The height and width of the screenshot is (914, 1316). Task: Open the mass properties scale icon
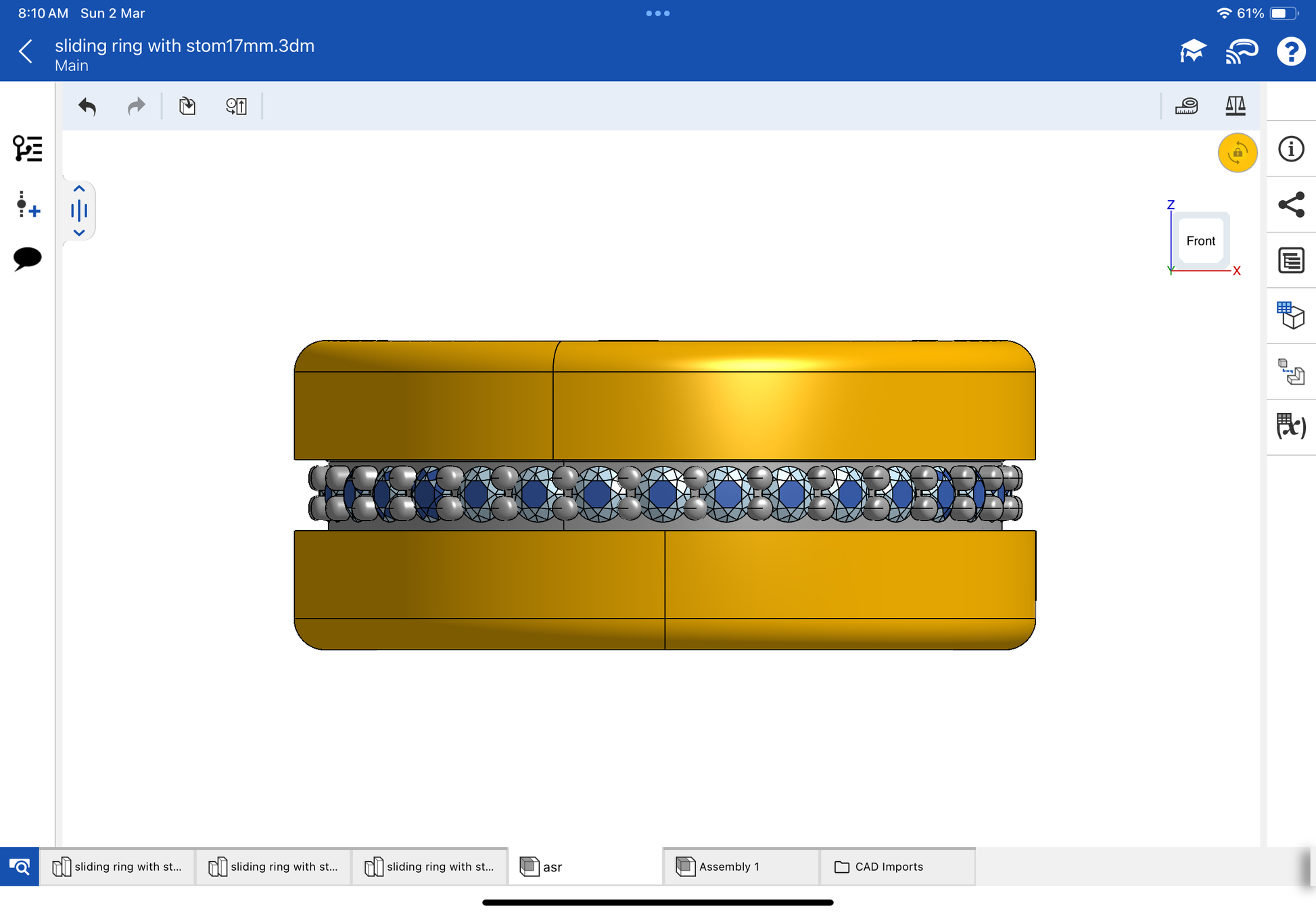point(1236,106)
